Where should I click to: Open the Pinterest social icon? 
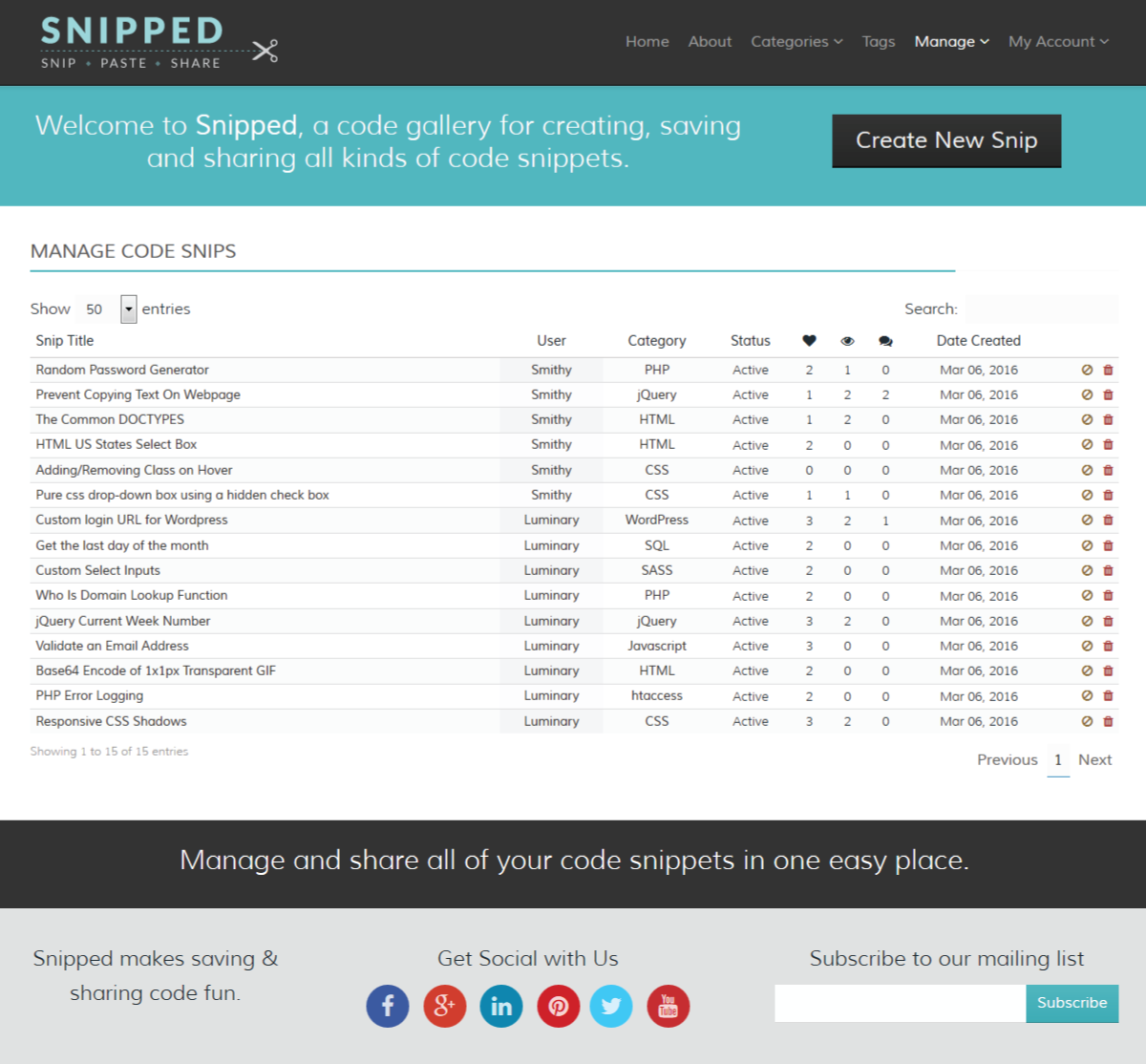click(557, 1006)
